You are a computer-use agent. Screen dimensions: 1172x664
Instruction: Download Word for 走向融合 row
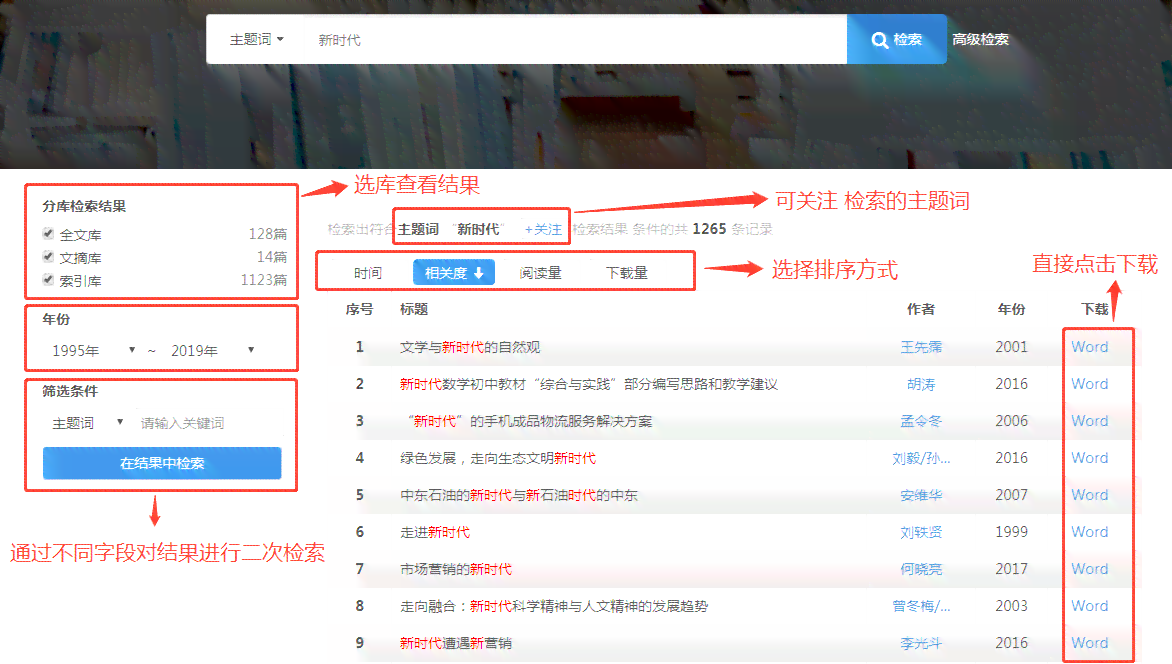tap(1090, 606)
